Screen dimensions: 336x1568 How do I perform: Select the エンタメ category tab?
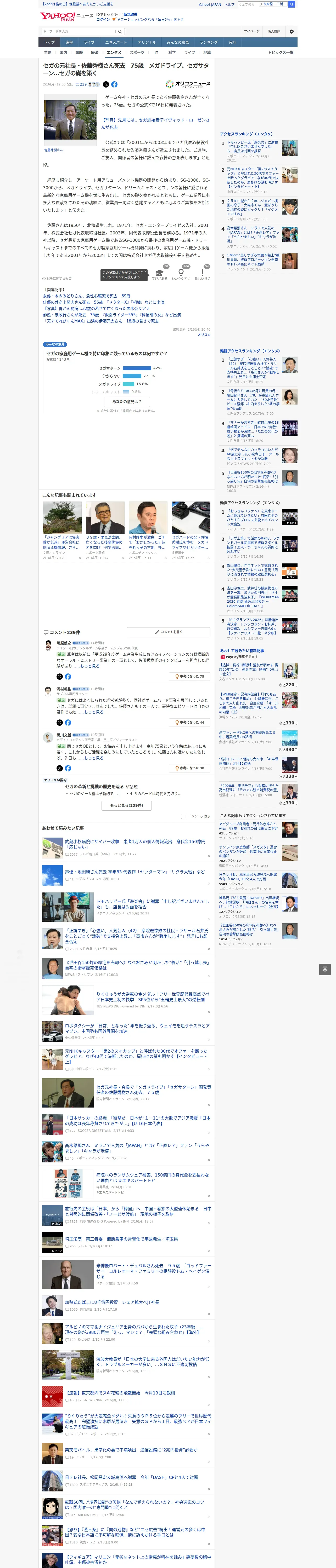click(114, 52)
